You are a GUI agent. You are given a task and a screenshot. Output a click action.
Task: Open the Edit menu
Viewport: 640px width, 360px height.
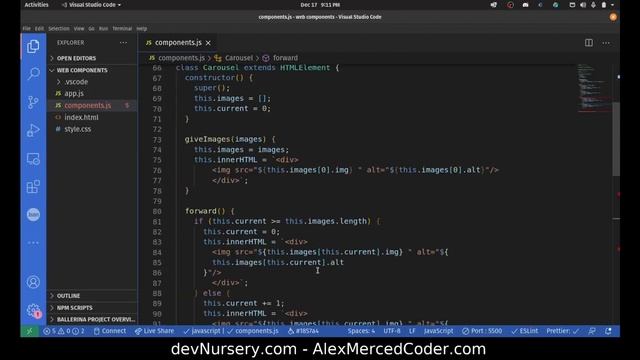pyautogui.click(x=39, y=29)
